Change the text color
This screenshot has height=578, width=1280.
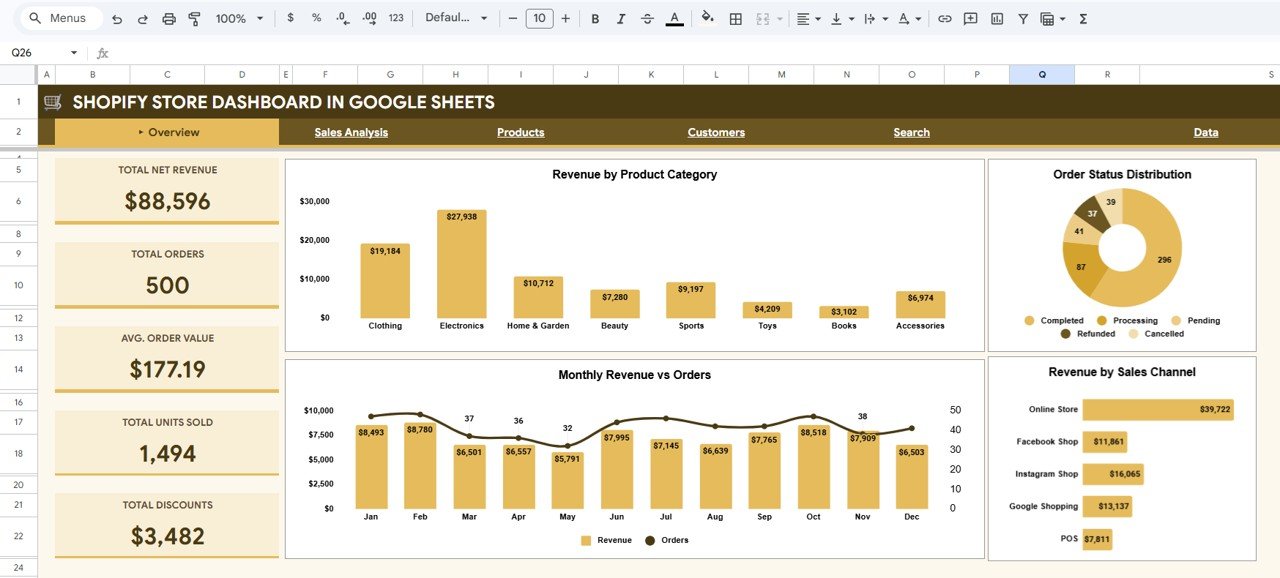coord(673,18)
